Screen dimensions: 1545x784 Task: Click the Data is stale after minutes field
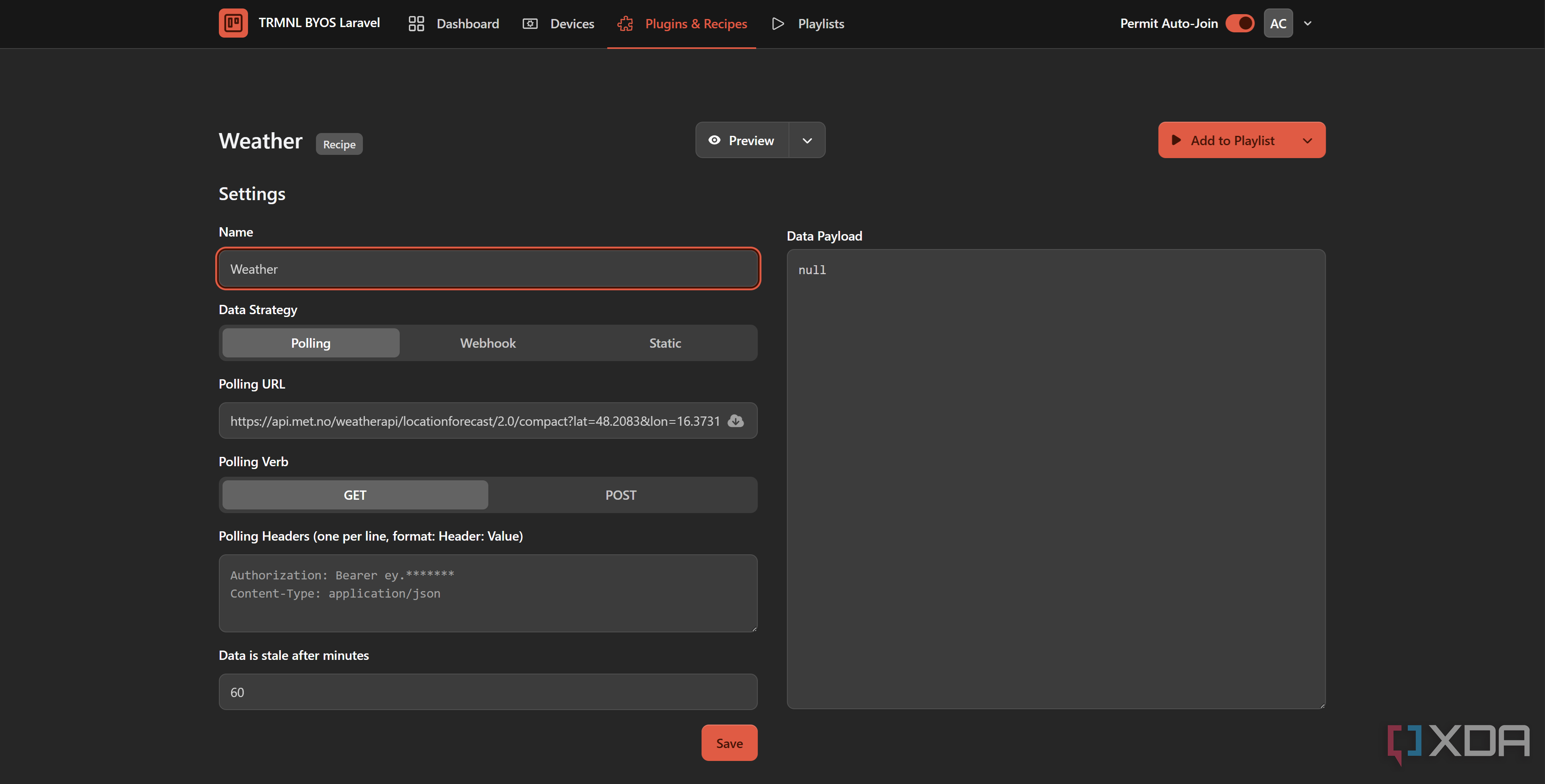pyautogui.click(x=488, y=692)
